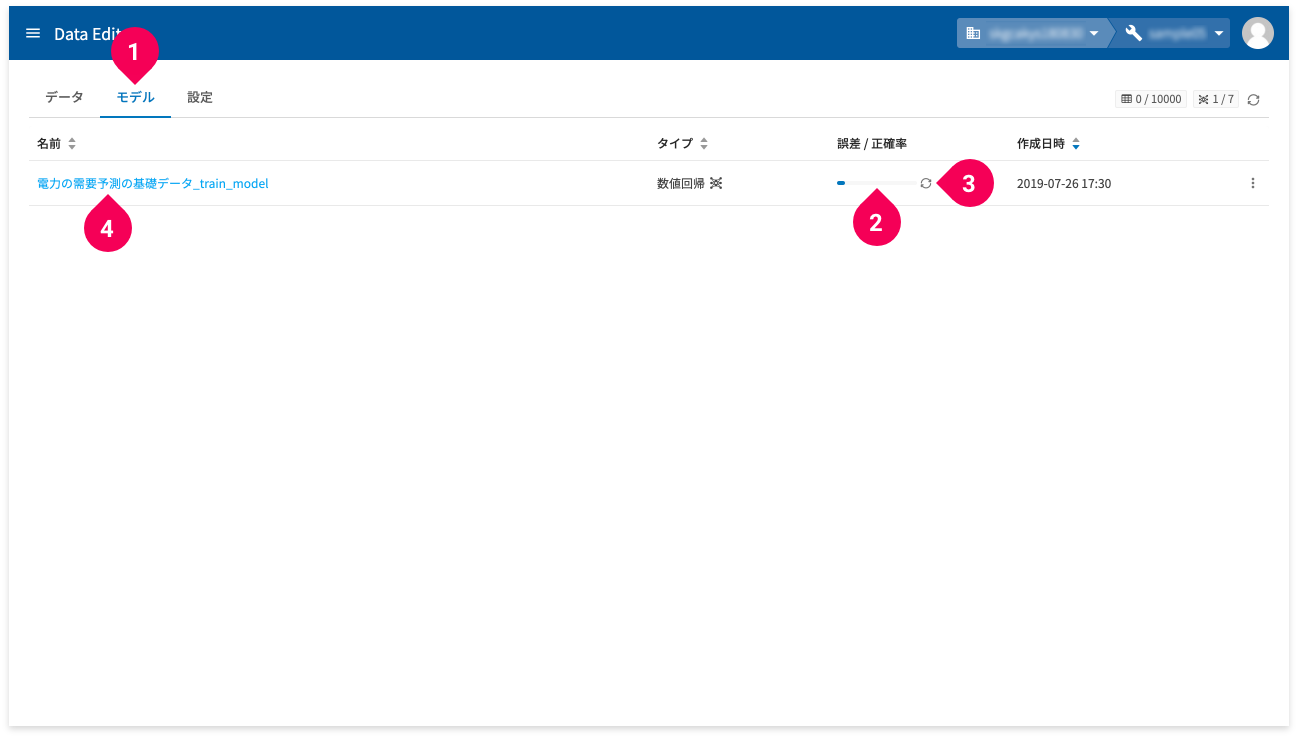Viewport: 1298px width, 738px height.
Task: Open 電力の需要予測の基礎データ_train_model link
Action: (153, 184)
